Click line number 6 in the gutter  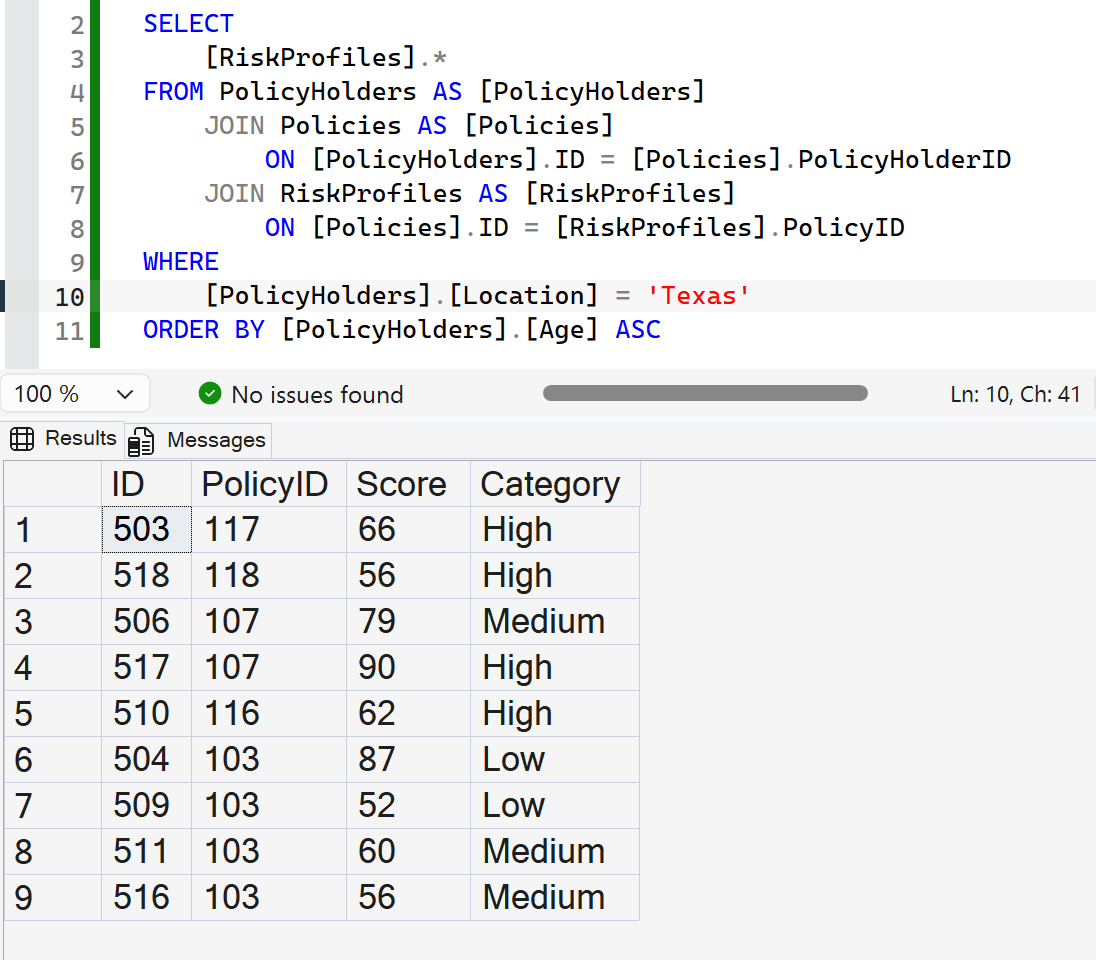(77, 162)
